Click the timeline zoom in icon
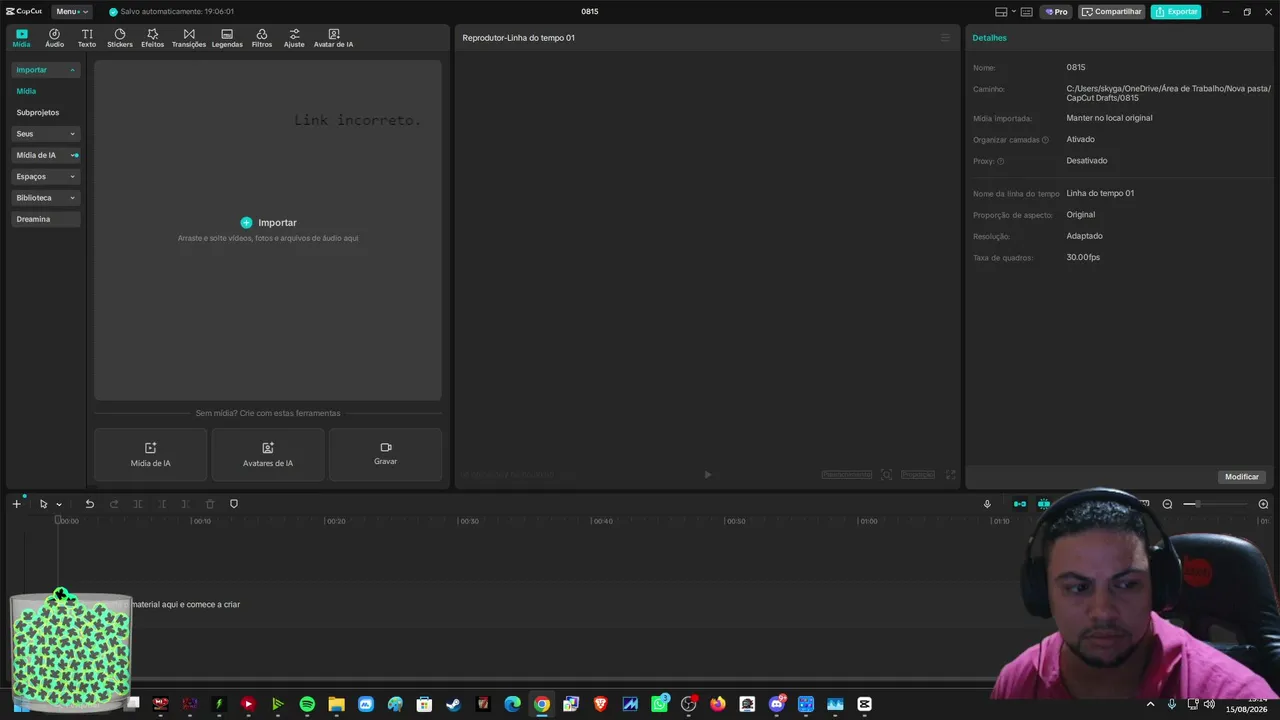 coord(1263,504)
